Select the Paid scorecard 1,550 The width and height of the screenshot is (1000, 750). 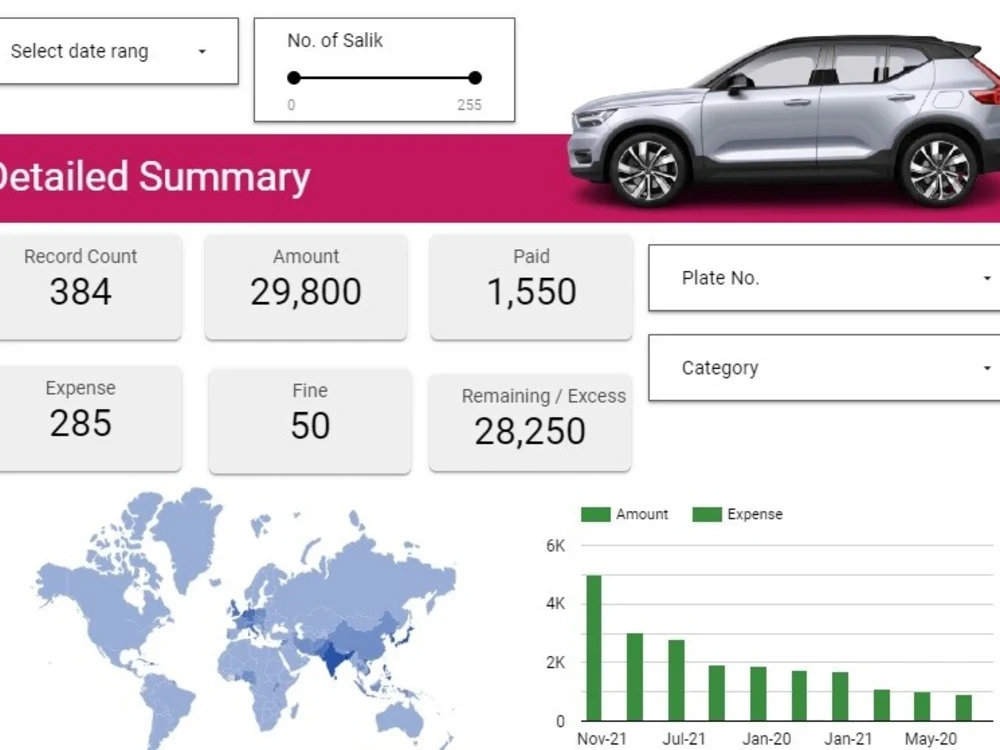(531, 286)
